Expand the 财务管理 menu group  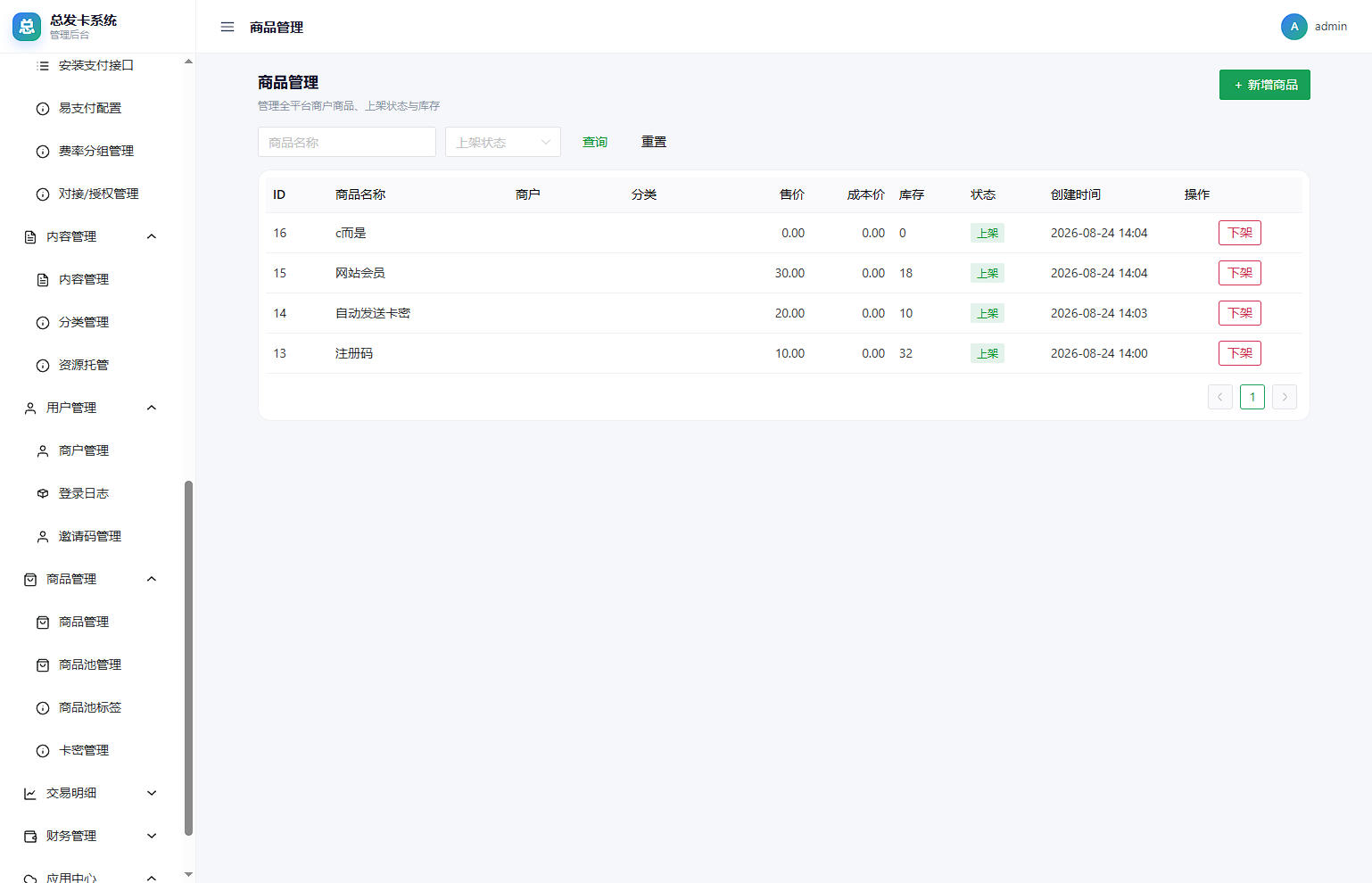[x=152, y=836]
